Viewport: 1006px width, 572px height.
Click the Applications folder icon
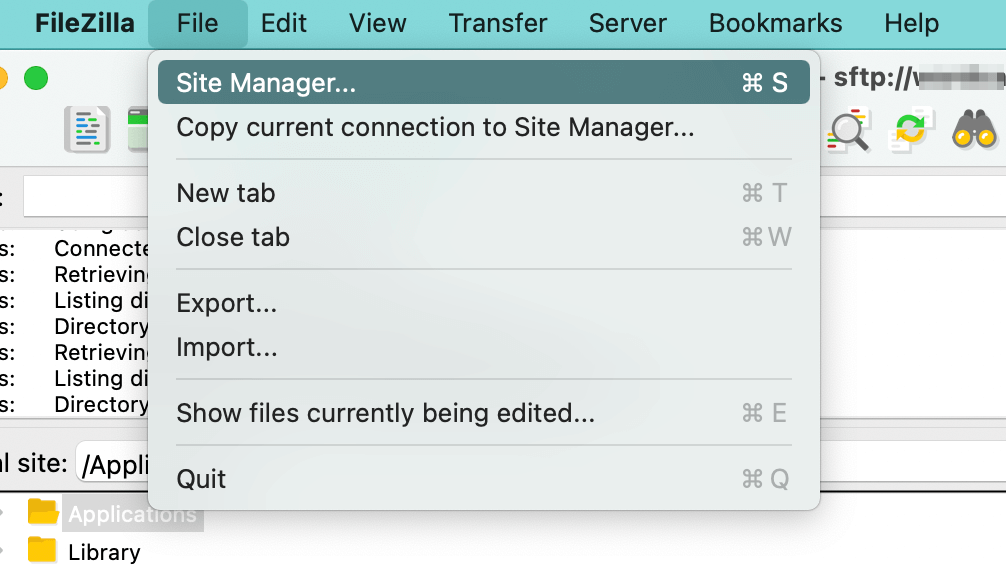pos(43,514)
